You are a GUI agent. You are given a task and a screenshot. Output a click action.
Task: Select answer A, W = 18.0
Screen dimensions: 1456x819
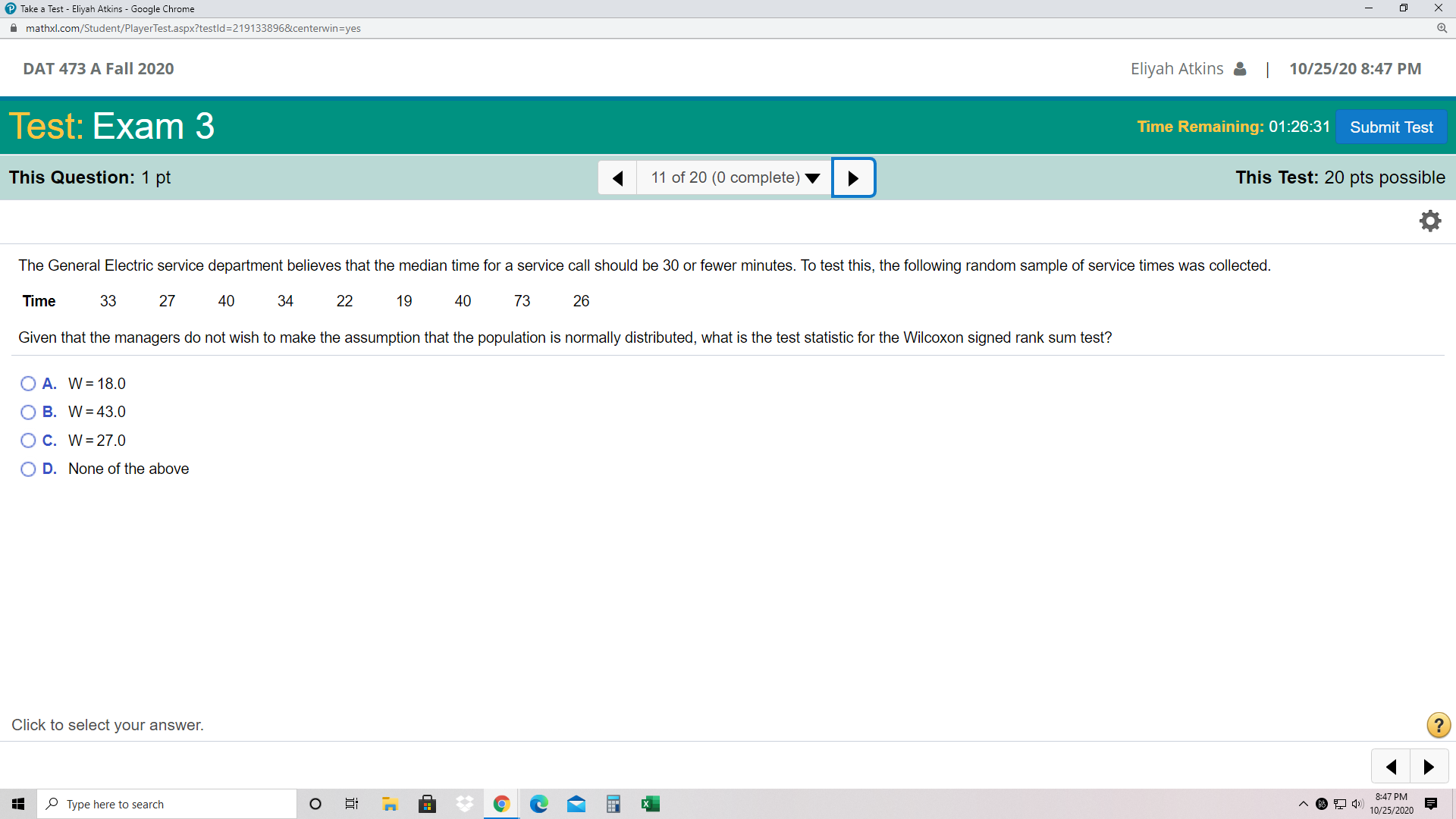pos(28,383)
